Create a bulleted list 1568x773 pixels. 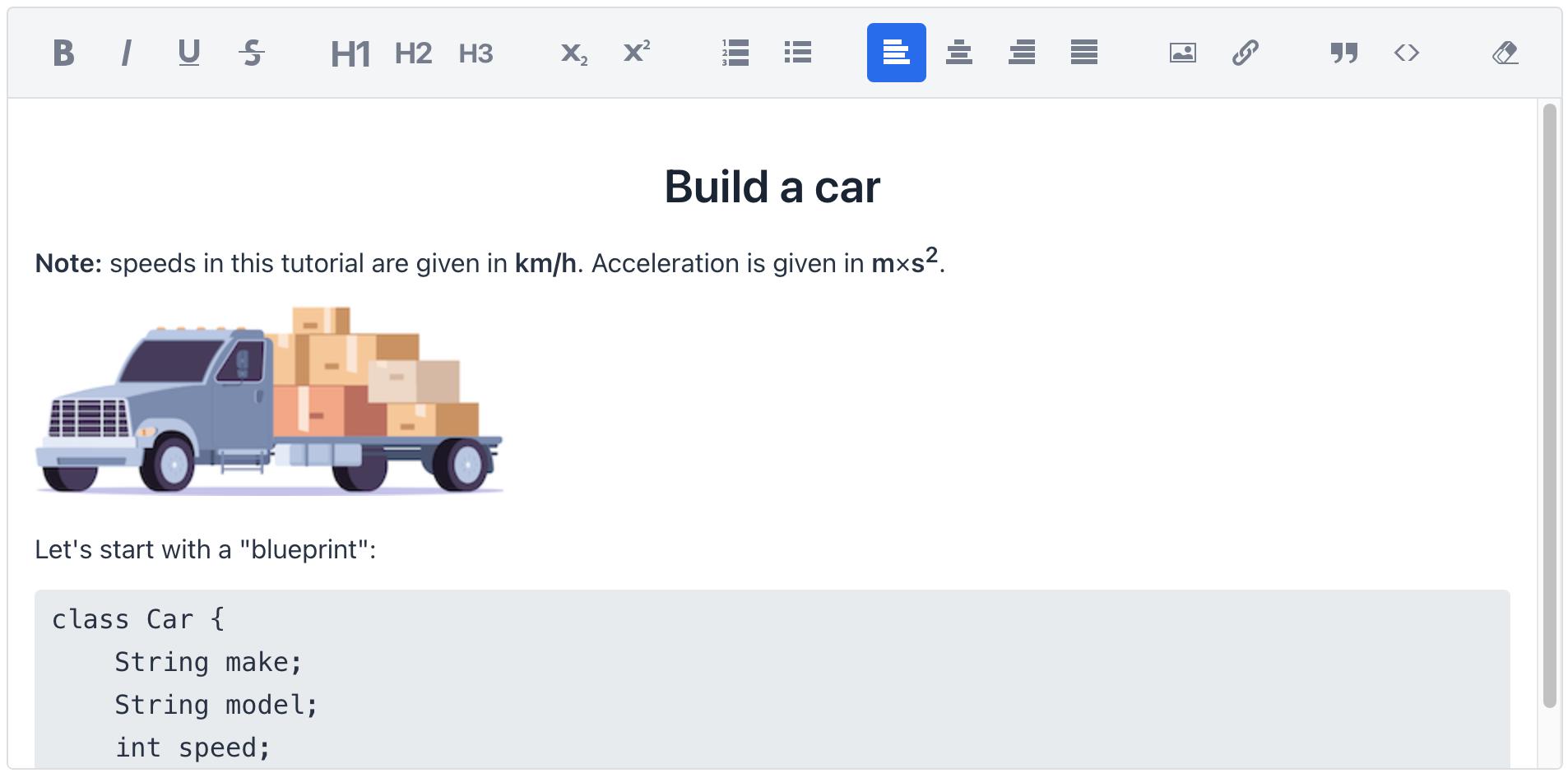[x=797, y=53]
